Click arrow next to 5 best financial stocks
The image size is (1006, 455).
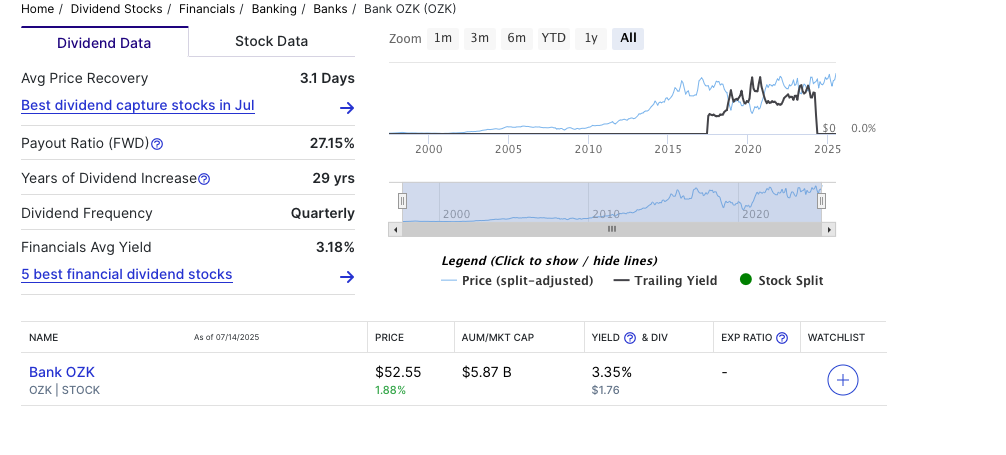pos(346,277)
